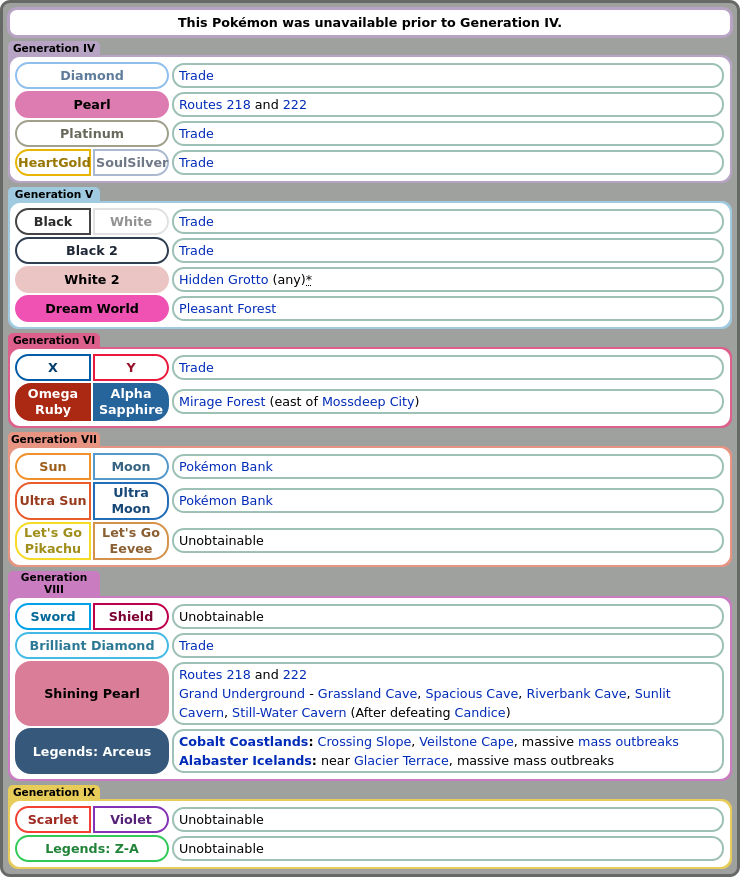Open the Legends: Z-A game label
This screenshot has width=740, height=877.
coord(92,848)
